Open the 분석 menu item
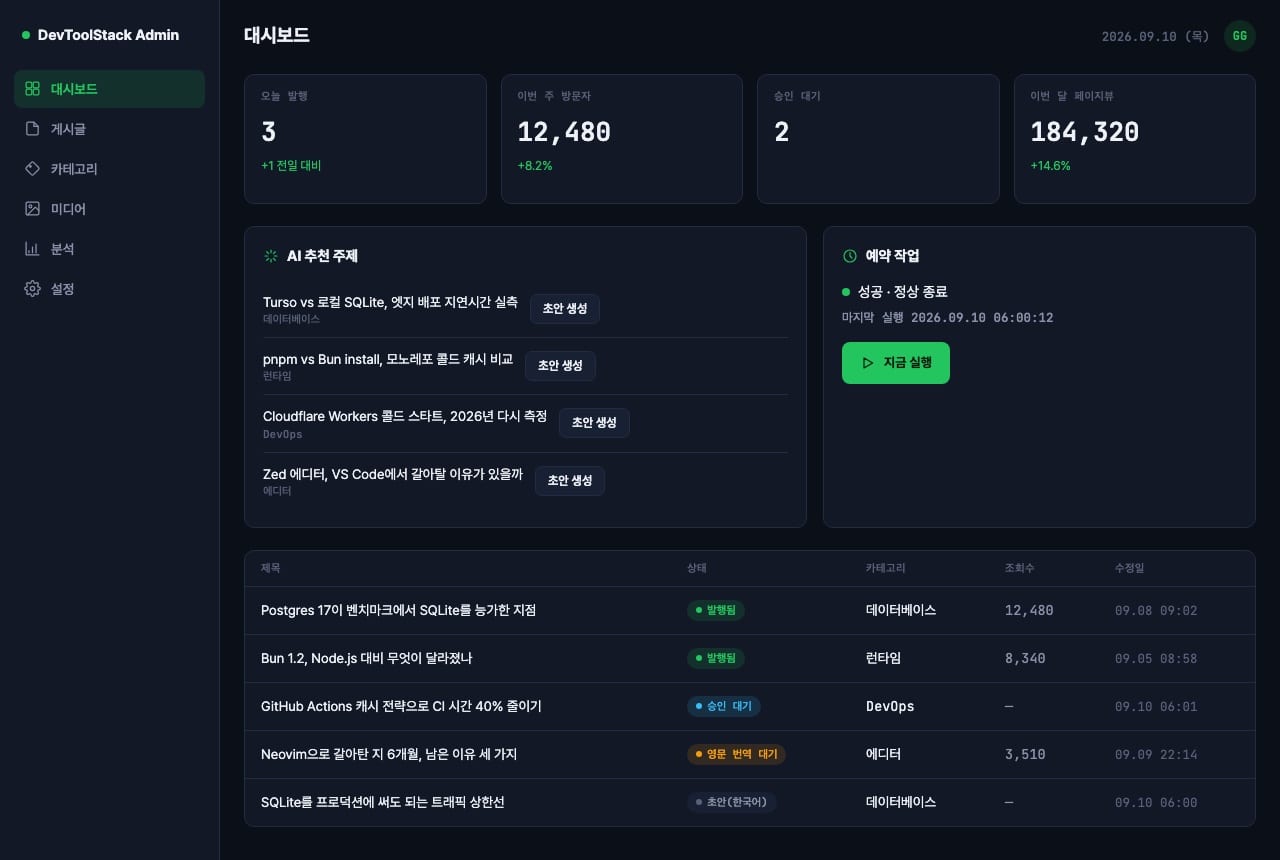 pyautogui.click(x=110, y=249)
